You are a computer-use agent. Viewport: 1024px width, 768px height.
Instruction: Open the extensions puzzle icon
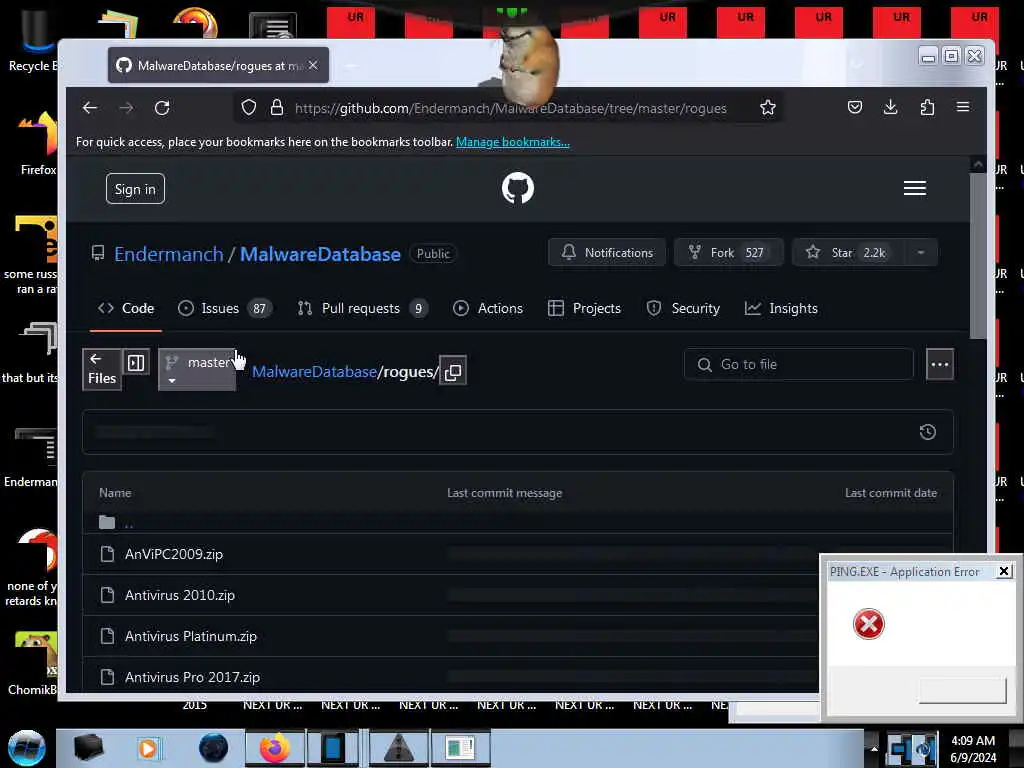pos(927,107)
